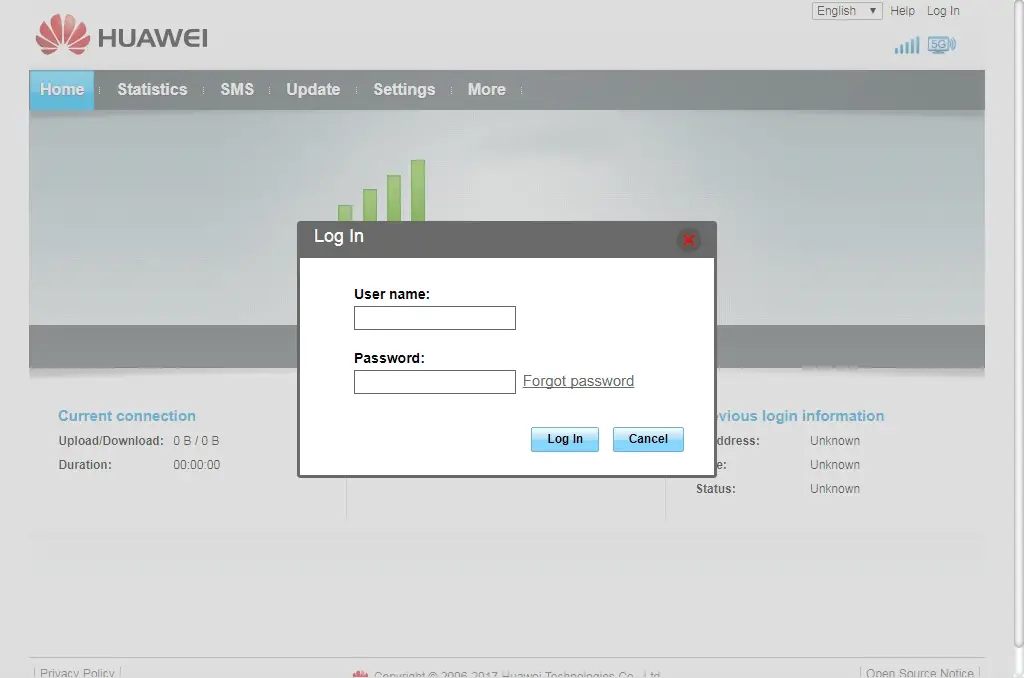Go to the Home tab
1024x678 pixels.
62,89
